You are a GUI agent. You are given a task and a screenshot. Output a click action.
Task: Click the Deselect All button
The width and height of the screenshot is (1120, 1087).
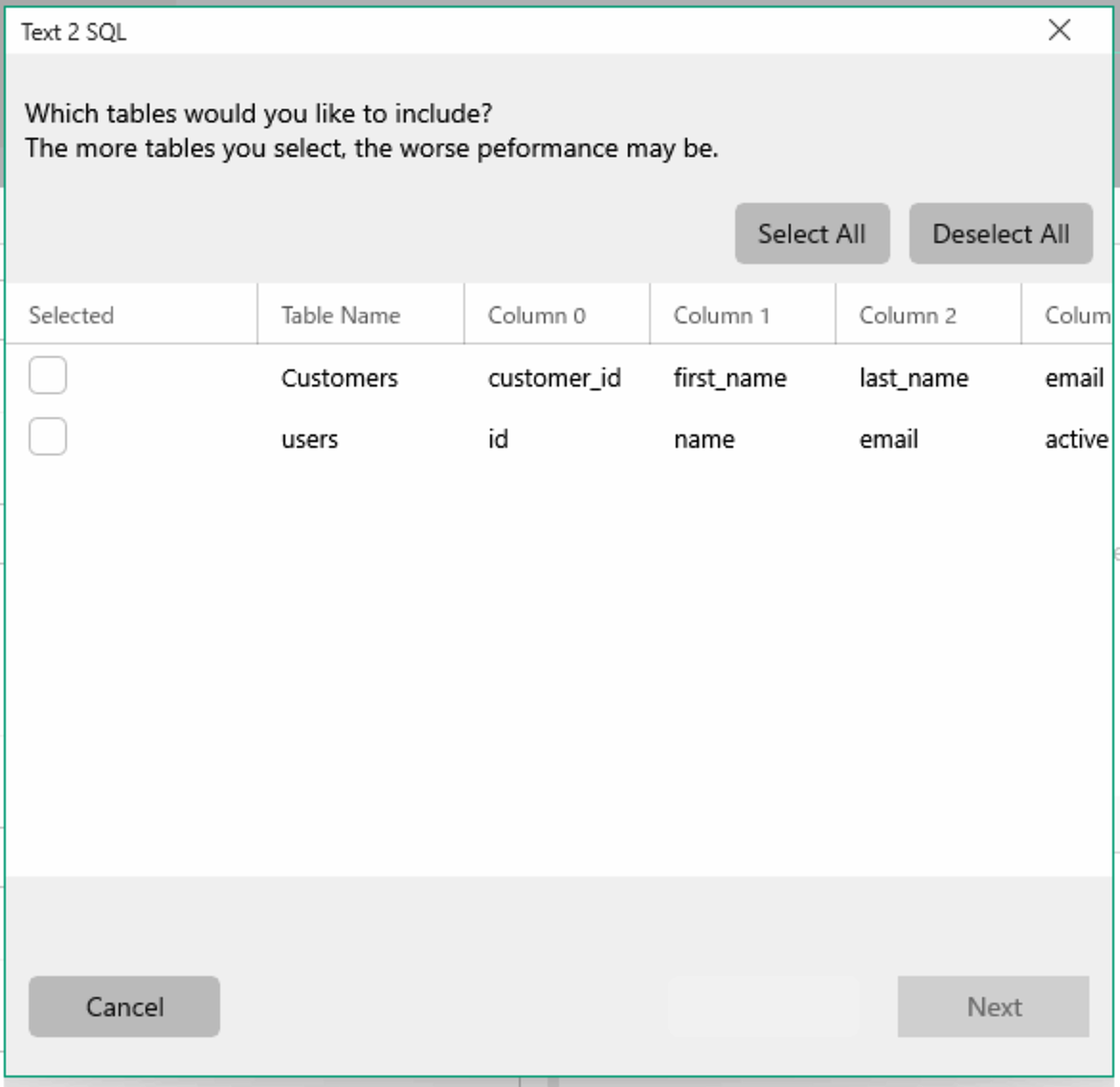click(1000, 233)
